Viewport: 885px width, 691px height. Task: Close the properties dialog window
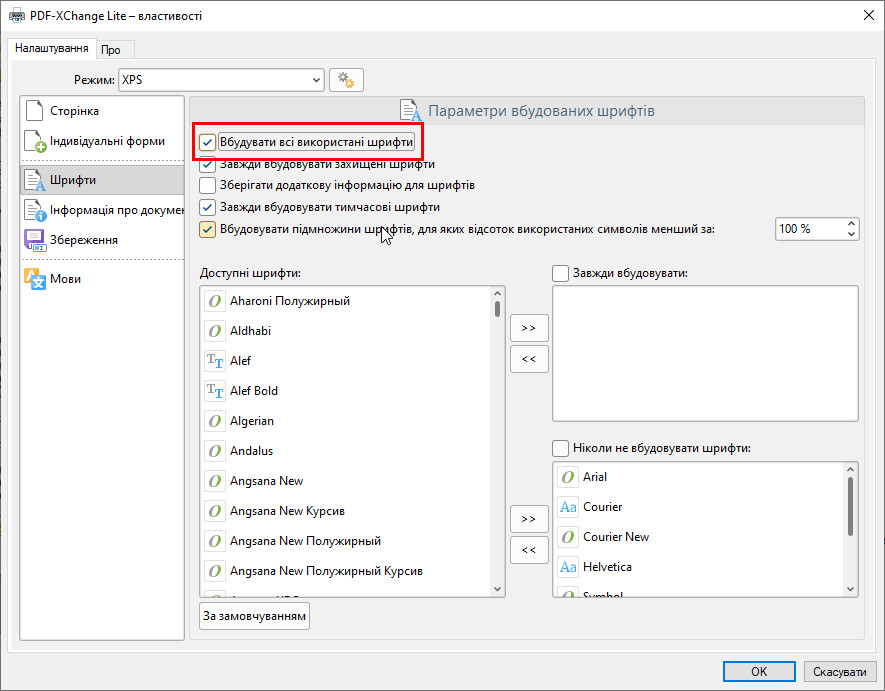pyautogui.click(x=869, y=15)
